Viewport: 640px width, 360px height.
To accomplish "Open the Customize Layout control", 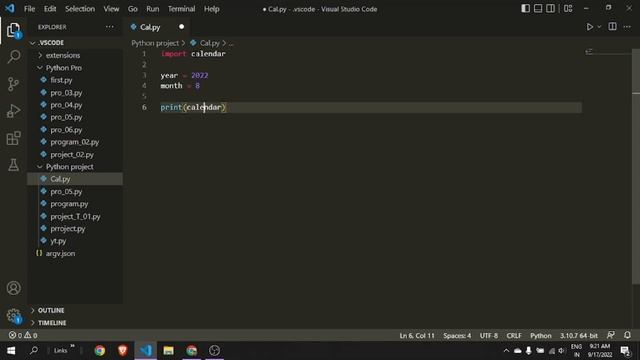I will pos(568,9).
